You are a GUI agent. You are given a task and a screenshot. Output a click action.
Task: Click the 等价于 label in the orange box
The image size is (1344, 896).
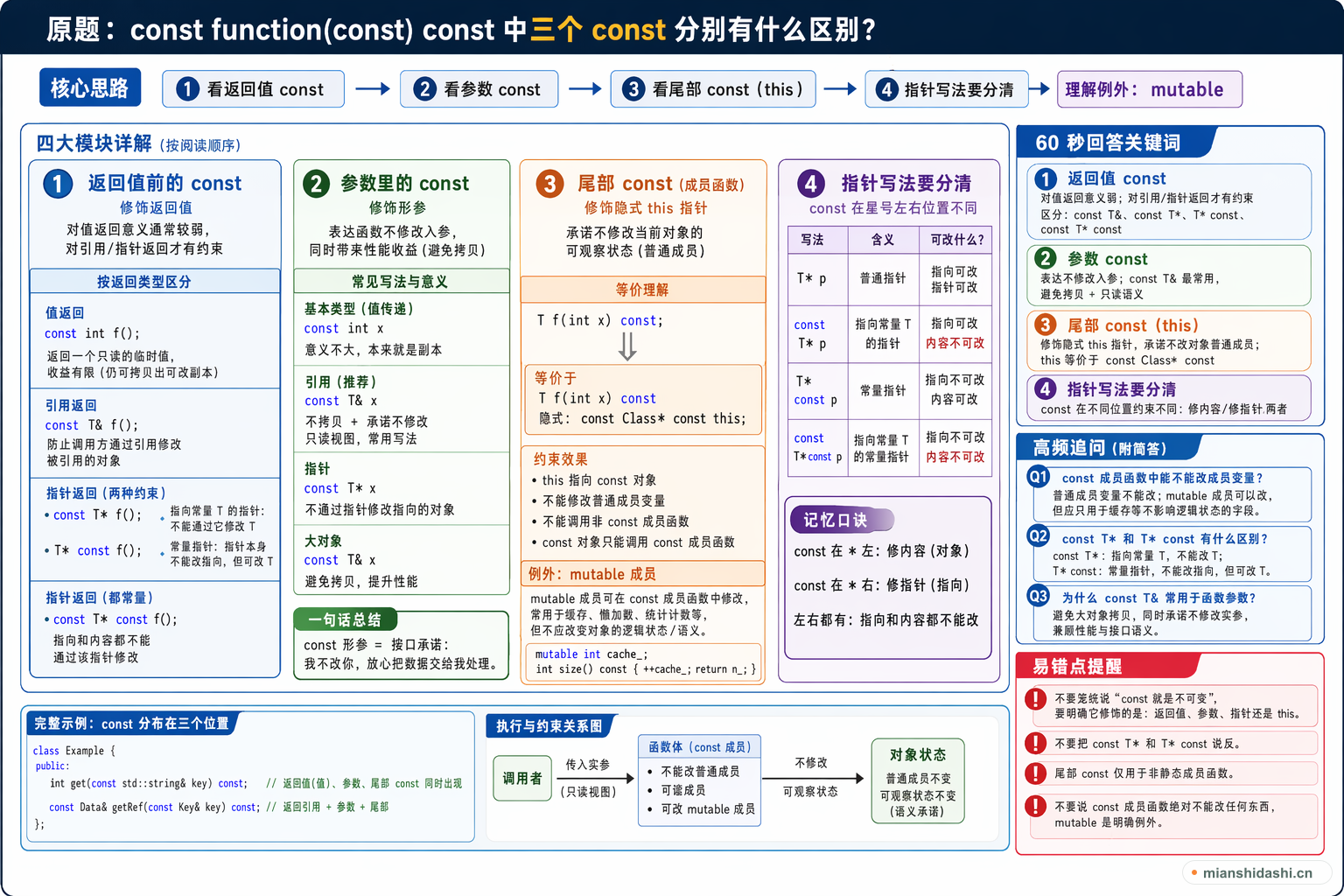click(x=556, y=378)
